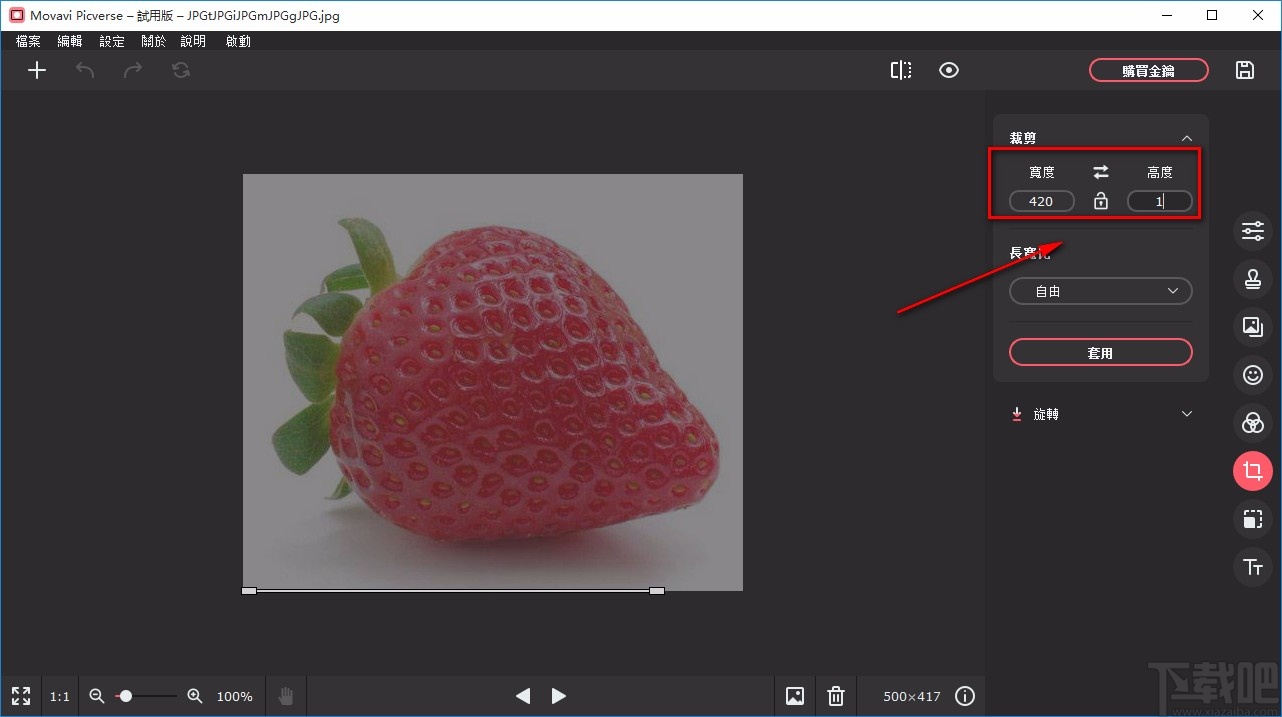Click the 寬度 width input field
Image resolution: width=1282 pixels, height=717 pixels.
(1041, 201)
